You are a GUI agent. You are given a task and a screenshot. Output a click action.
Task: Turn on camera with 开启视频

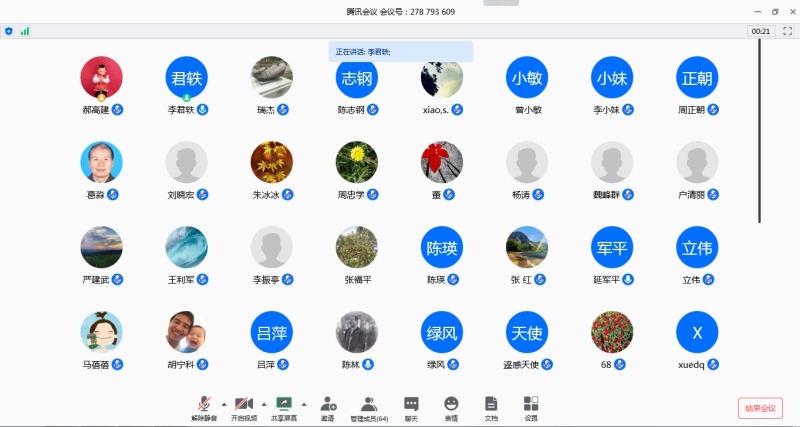pos(244,406)
